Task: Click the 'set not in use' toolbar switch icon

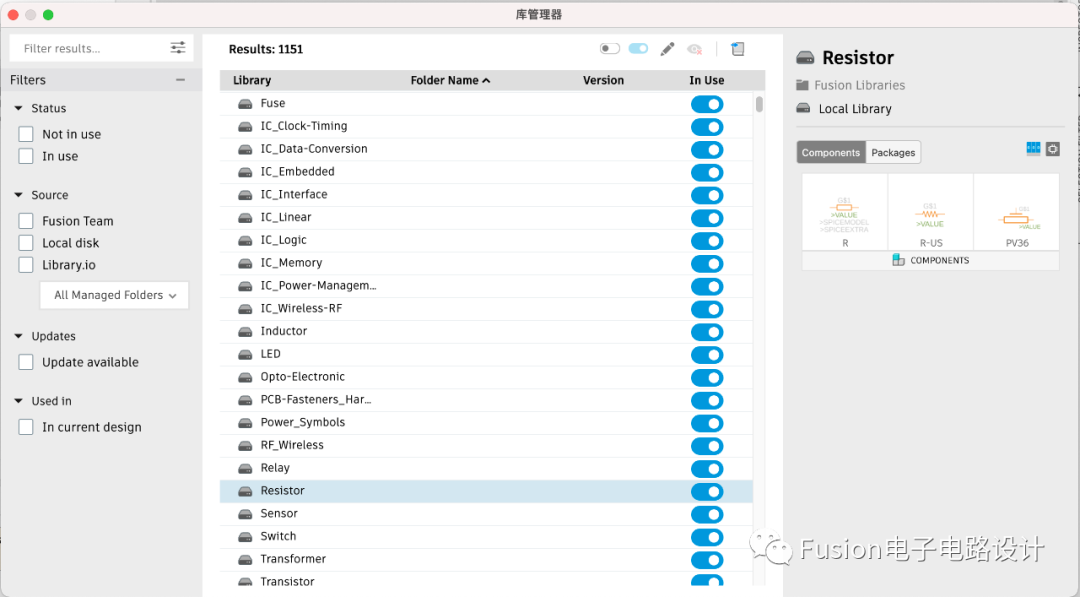Action: coord(610,48)
